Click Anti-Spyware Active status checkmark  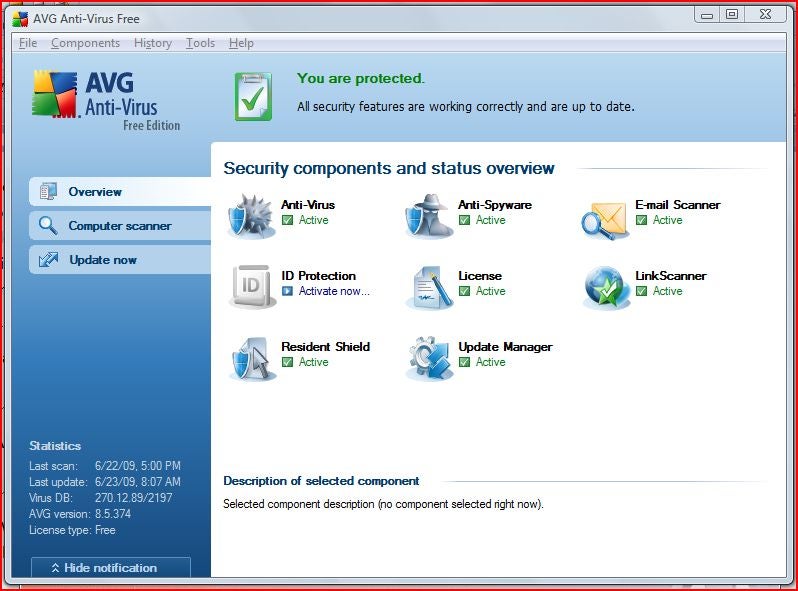[464, 220]
